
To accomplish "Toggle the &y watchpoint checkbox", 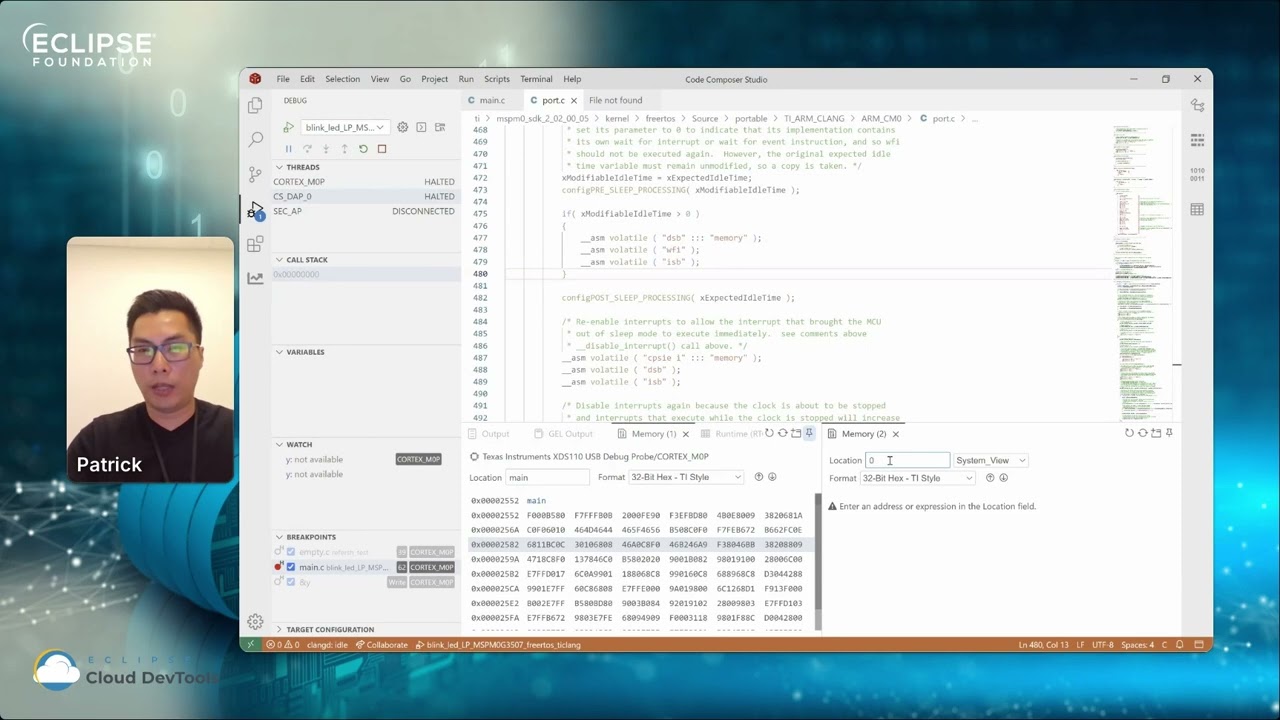I will tap(291, 582).
